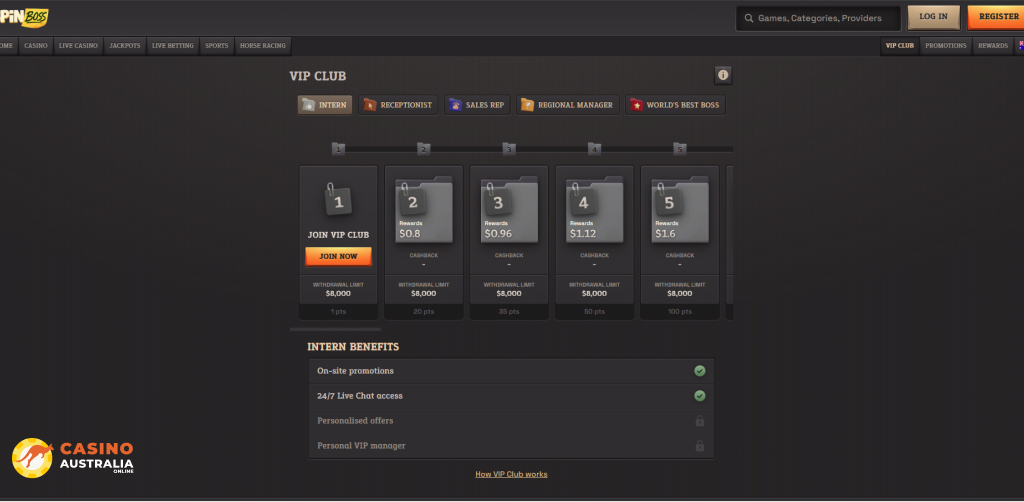Click the green check for 24/7 Live Chat
This screenshot has width=1024, height=502.
(x=699, y=396)
